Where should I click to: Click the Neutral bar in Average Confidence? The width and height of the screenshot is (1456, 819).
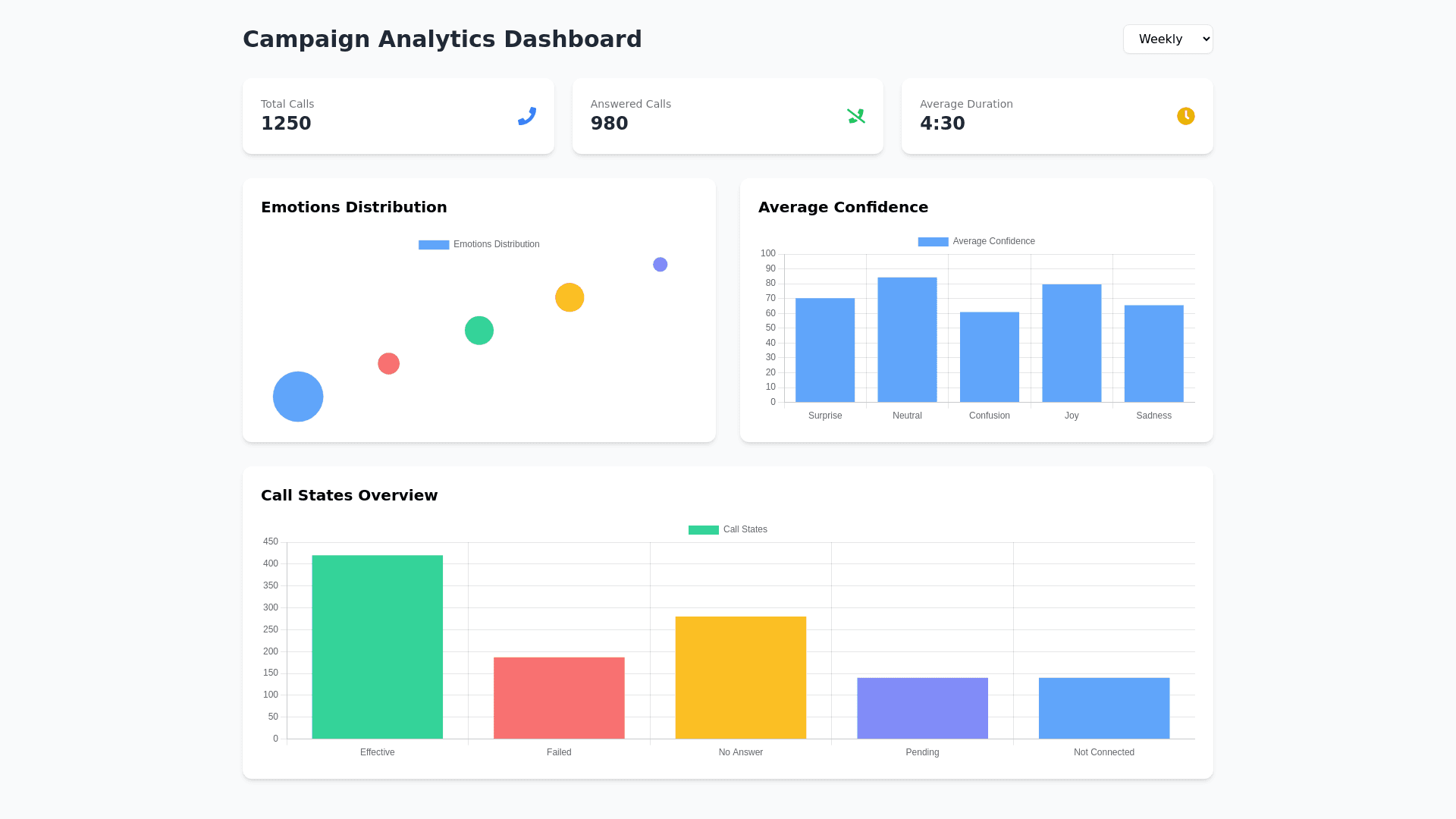(x=907, y=340)
